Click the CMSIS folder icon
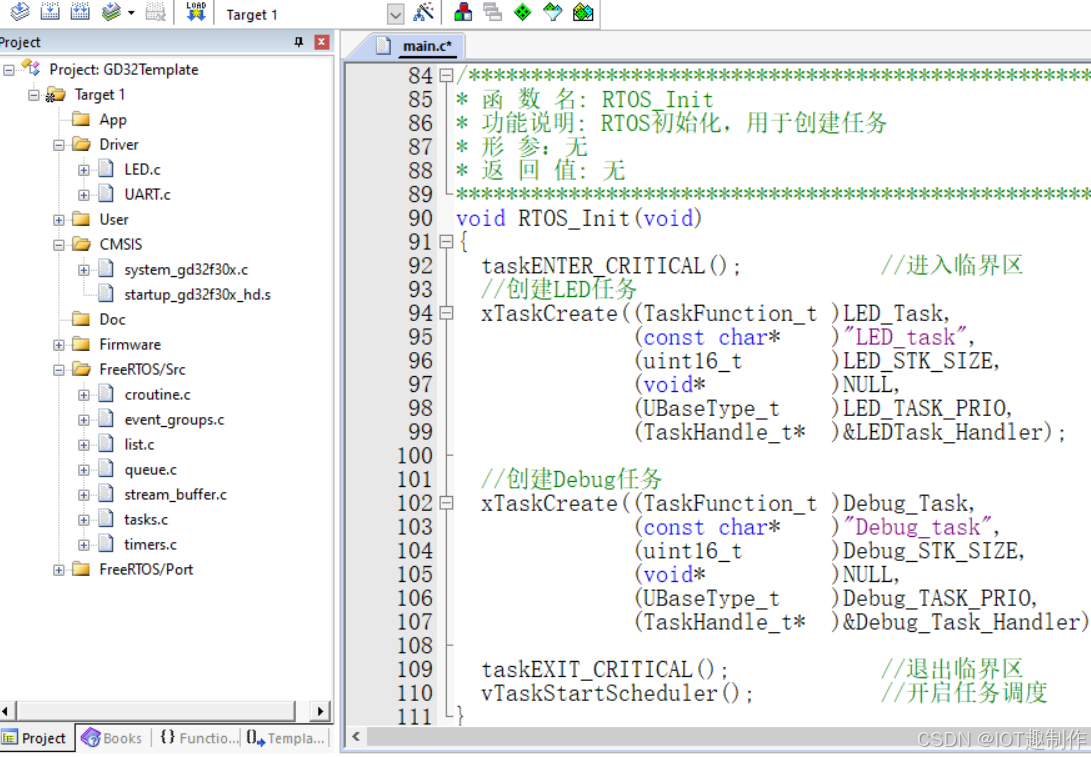1091x757 pixels. click(81, 244)
